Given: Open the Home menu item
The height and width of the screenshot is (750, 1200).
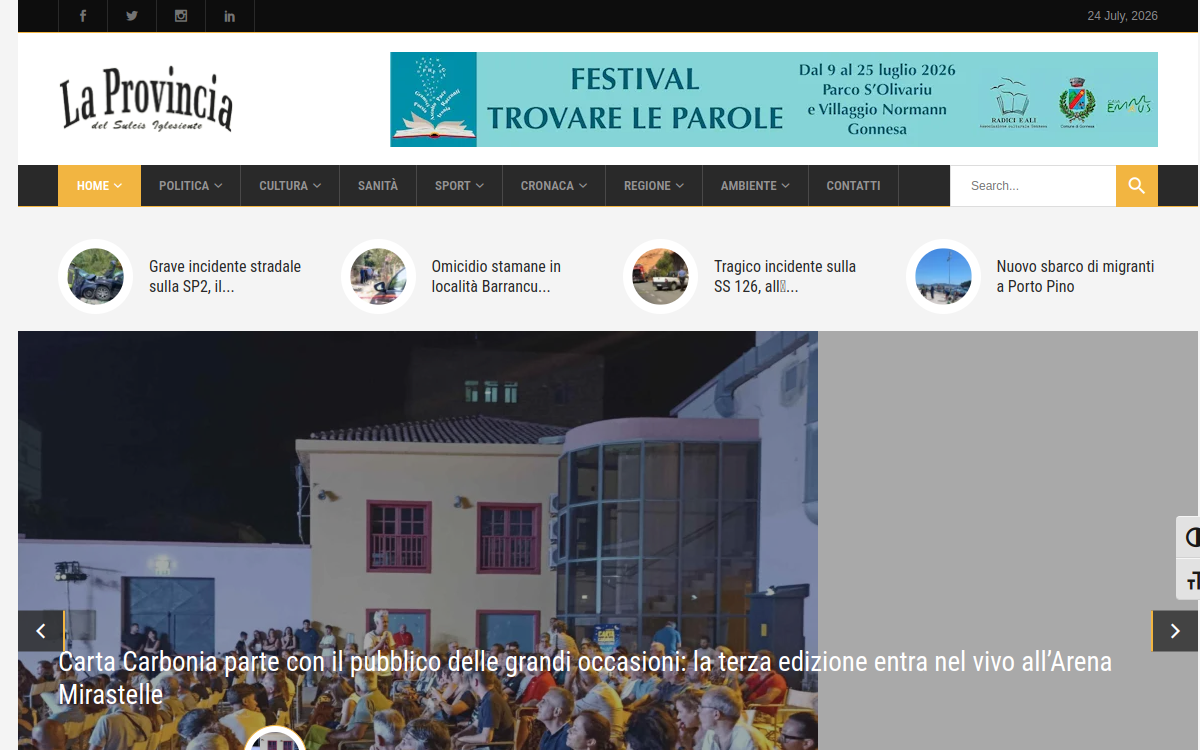Looking at the screenshot, I should (x=99, y=186).
